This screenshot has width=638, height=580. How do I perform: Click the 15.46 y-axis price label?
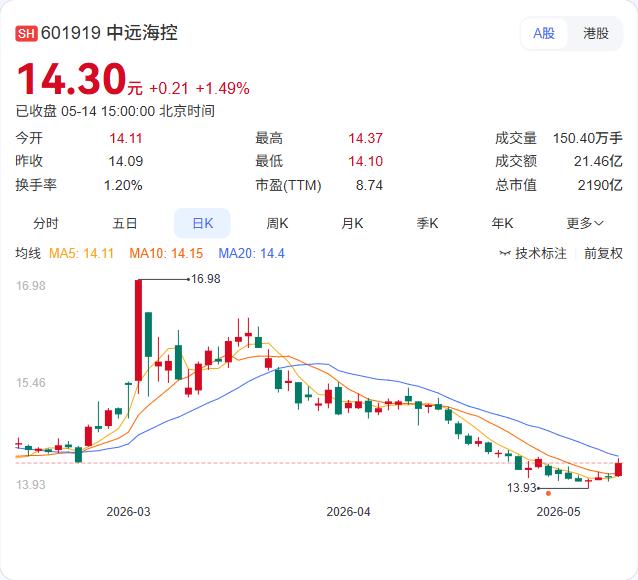point(31,383)
